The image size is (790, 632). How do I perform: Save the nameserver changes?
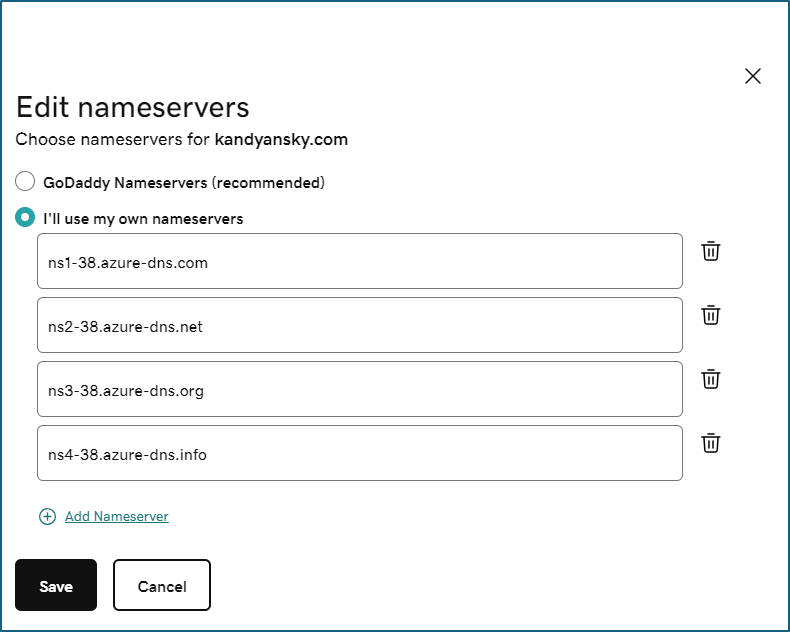[x=56, y=585]
